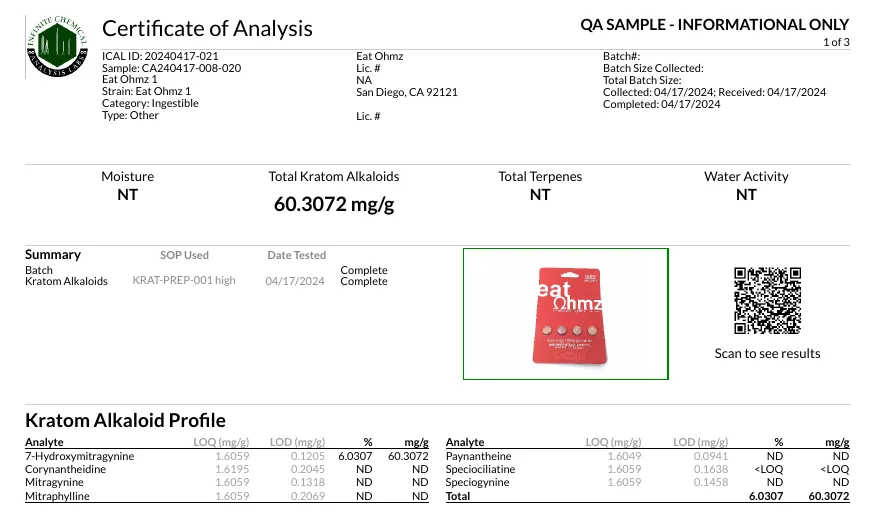Click the '0.1458' LOD for Speciogynine
The image size is (870, 520).
711,483
